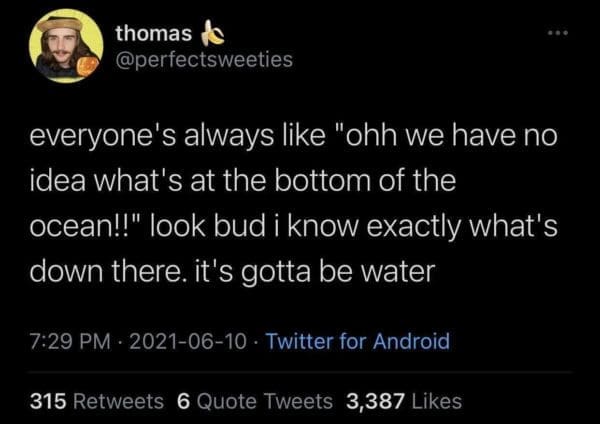Click the "Retweets" label

(x=120, y=401)
